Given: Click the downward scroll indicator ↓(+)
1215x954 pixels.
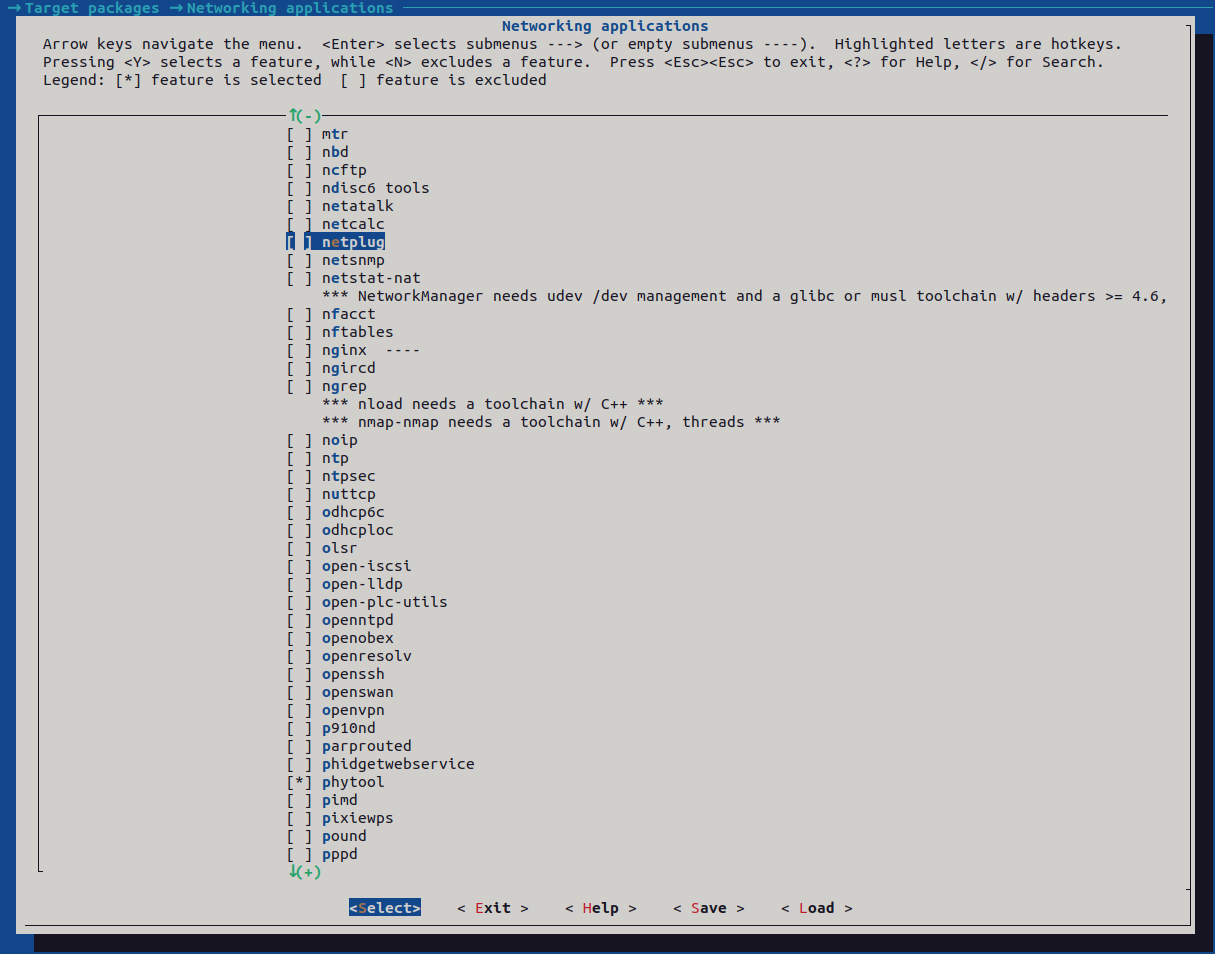Looking at the screenshot, I should pos(304,872).
